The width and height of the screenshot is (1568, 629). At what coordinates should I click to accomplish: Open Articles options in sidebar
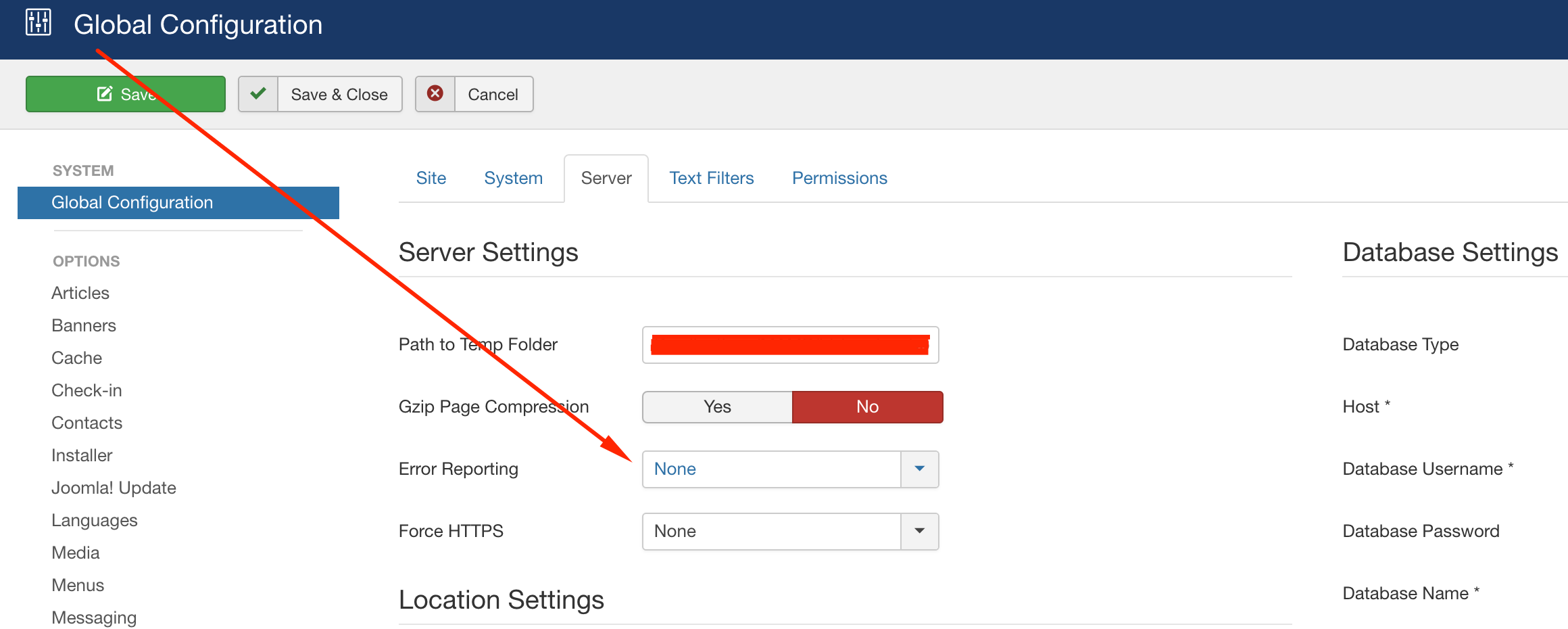pos(80,293)
